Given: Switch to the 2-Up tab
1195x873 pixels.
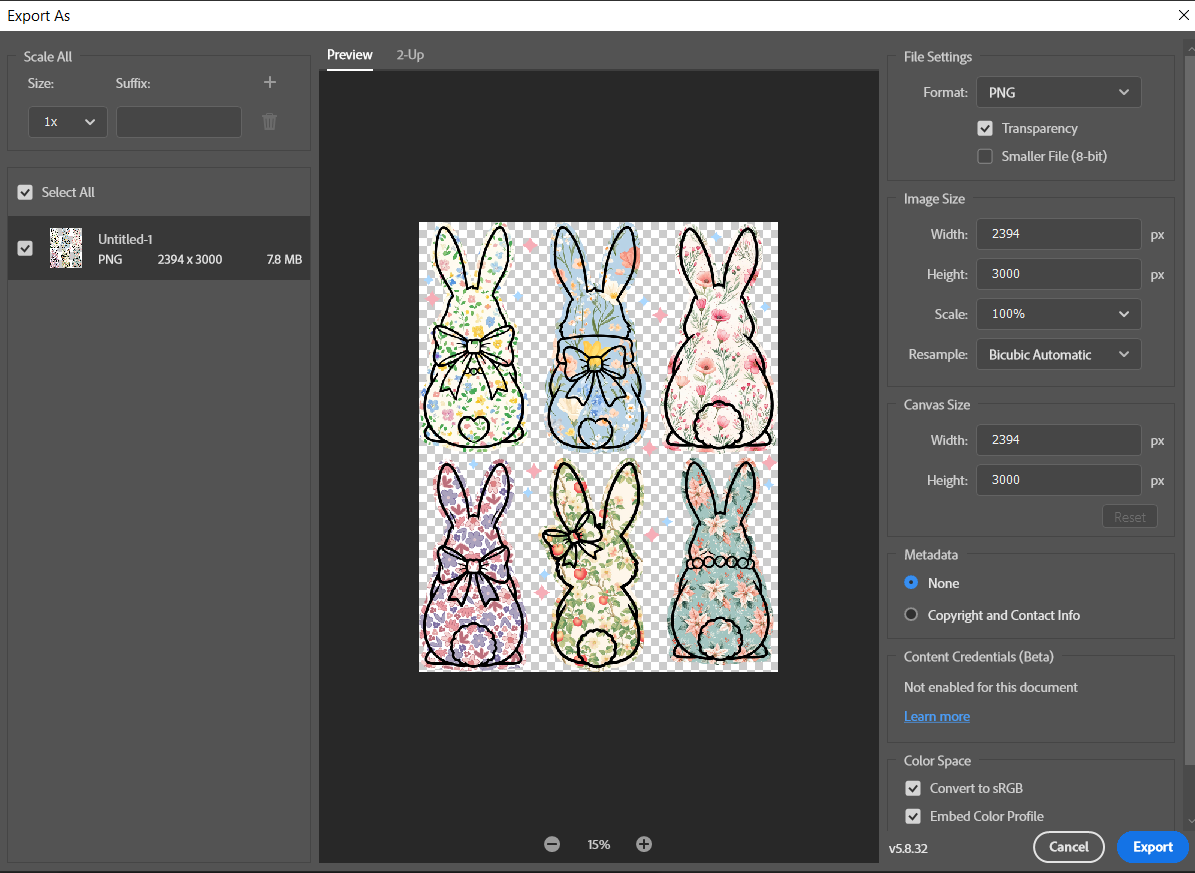Looking at the screenshot, I should 410,55.
